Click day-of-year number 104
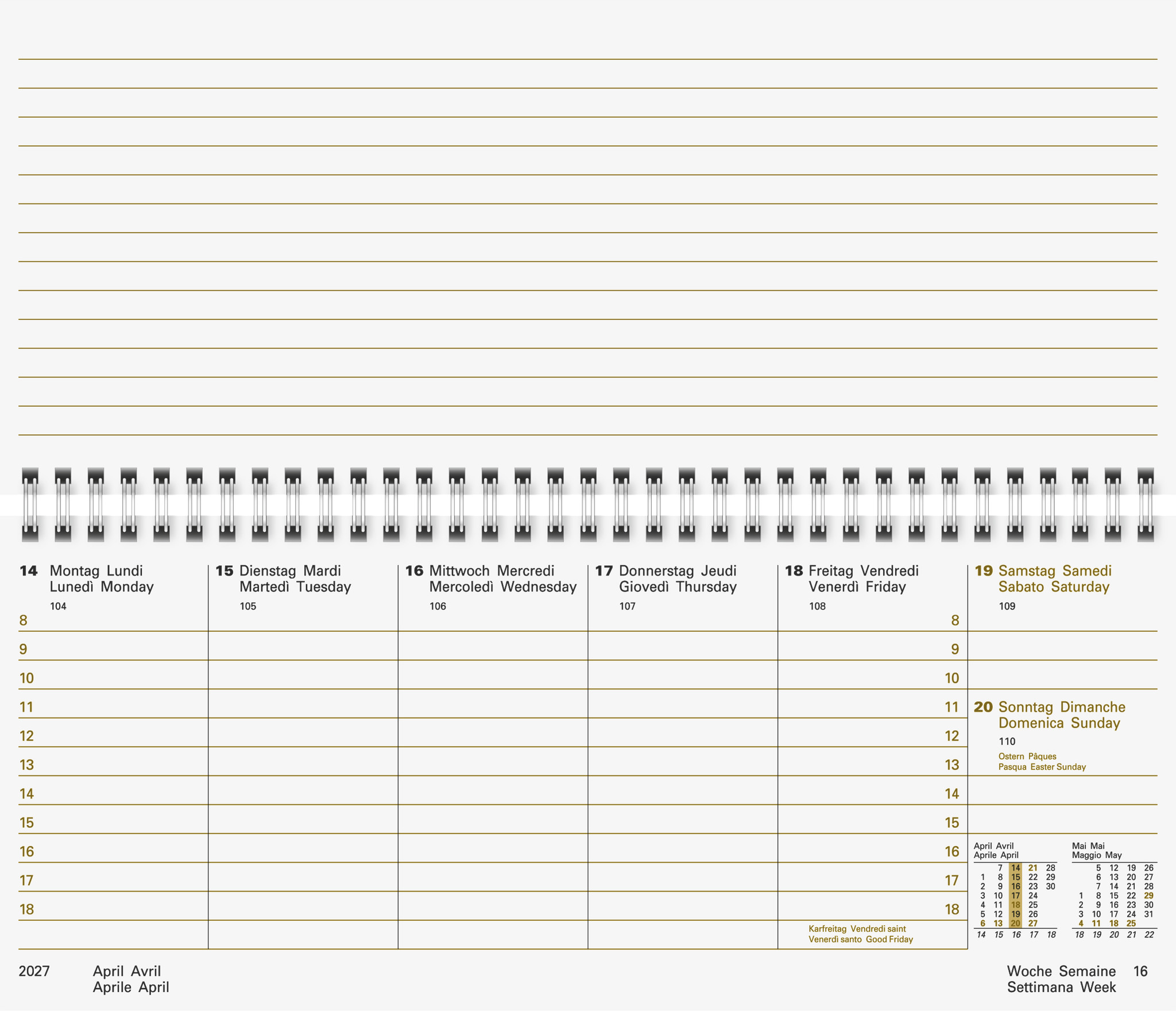1176x1011 pixels. pos(58,606)
